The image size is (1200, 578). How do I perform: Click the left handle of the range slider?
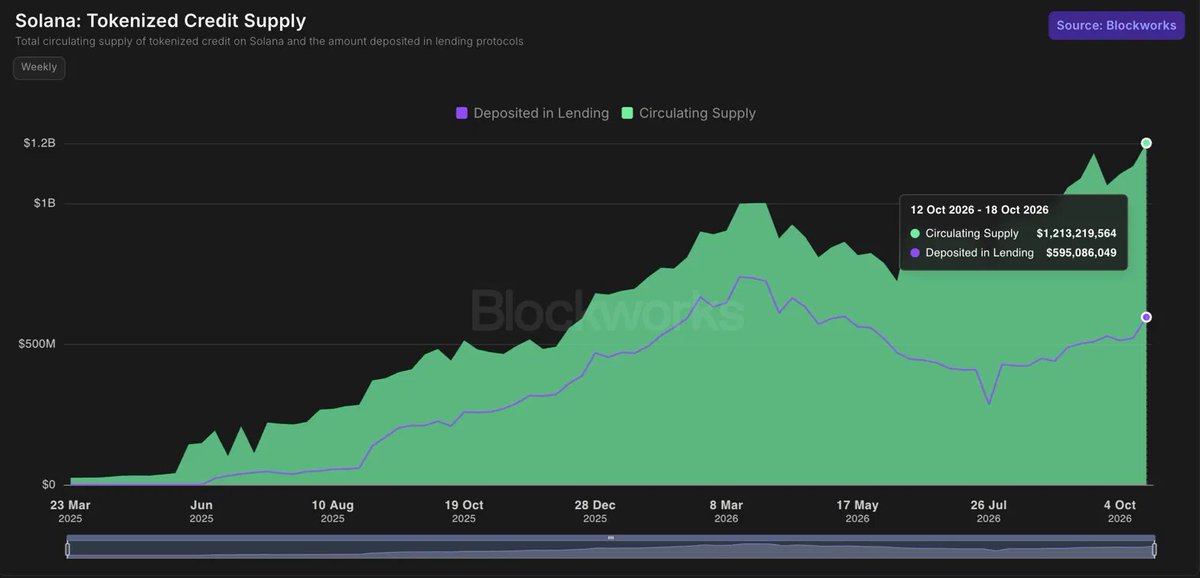tap(68, 549)
